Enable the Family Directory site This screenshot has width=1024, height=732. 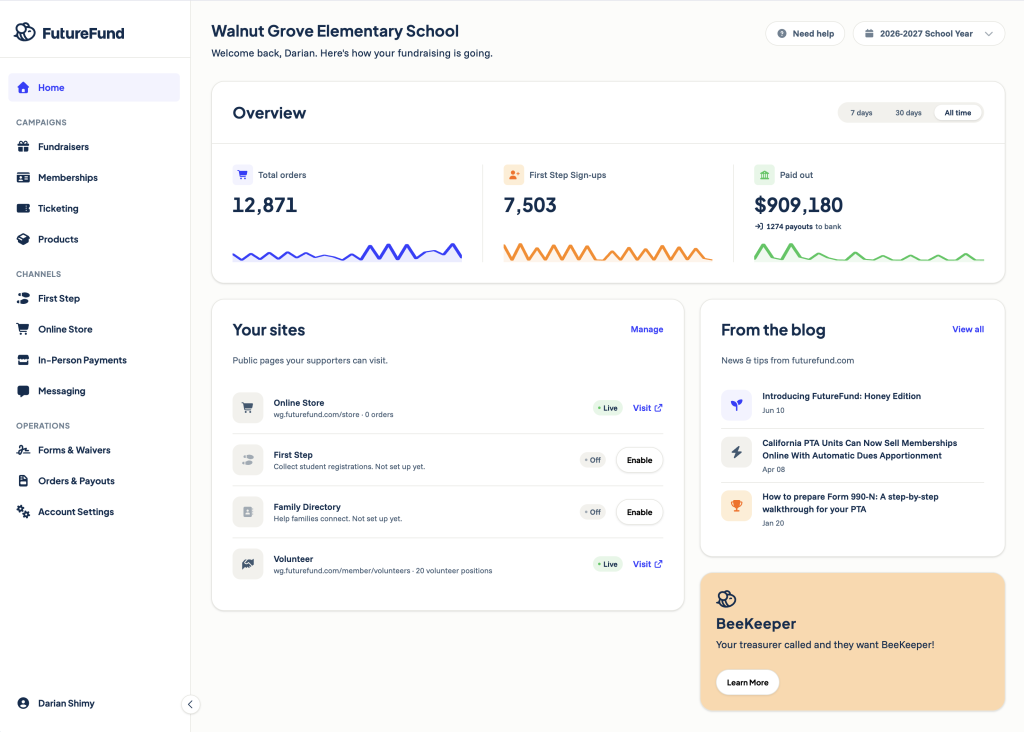639,513
